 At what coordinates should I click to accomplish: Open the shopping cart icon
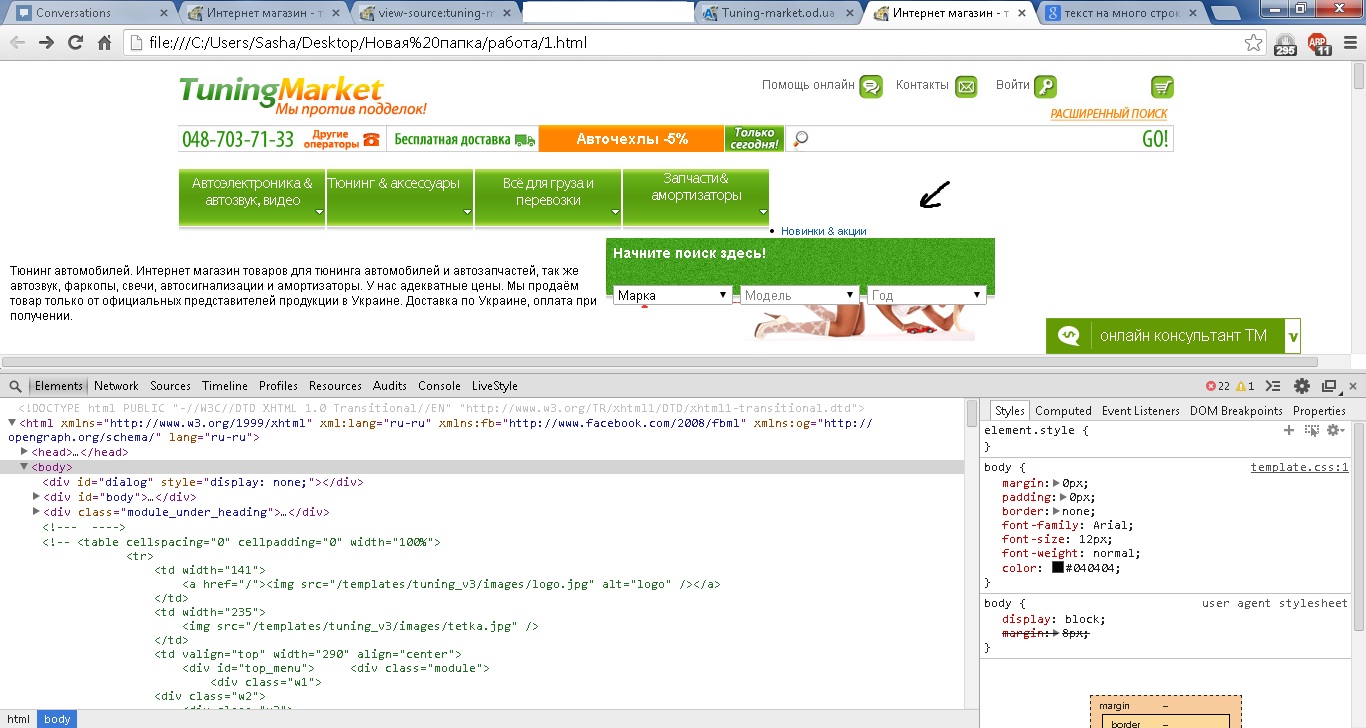tap(1162, 86)
